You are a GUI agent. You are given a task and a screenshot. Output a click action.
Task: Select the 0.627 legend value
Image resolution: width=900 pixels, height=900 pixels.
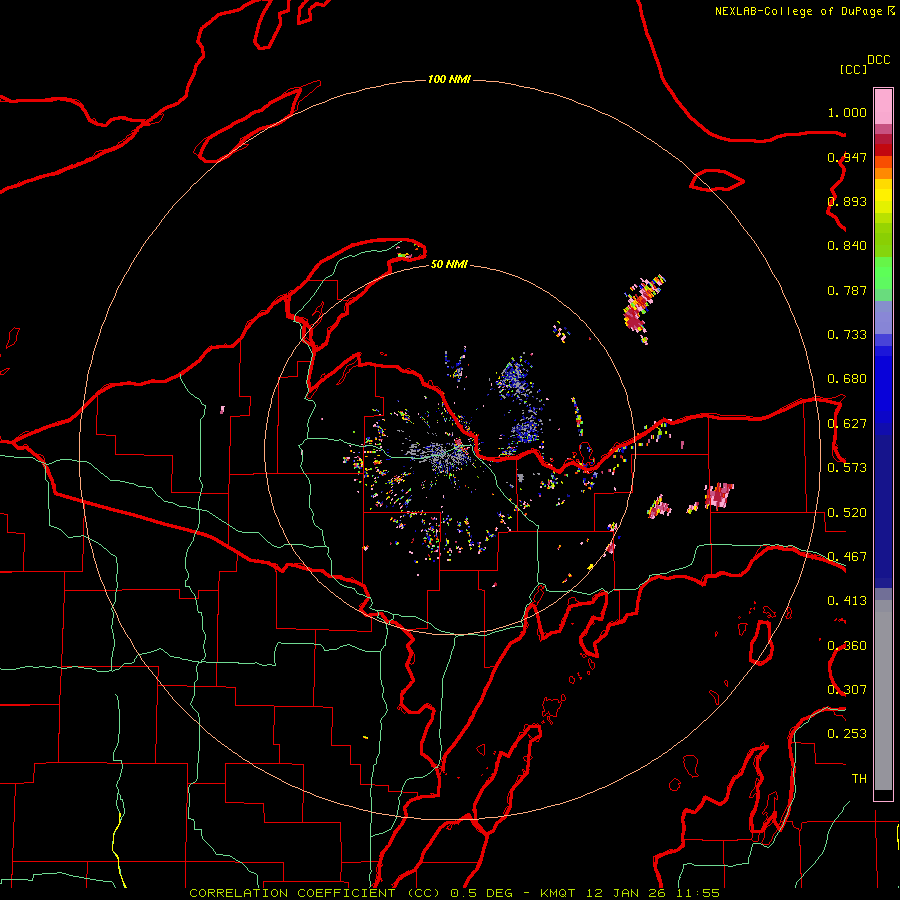click(847, 424)
